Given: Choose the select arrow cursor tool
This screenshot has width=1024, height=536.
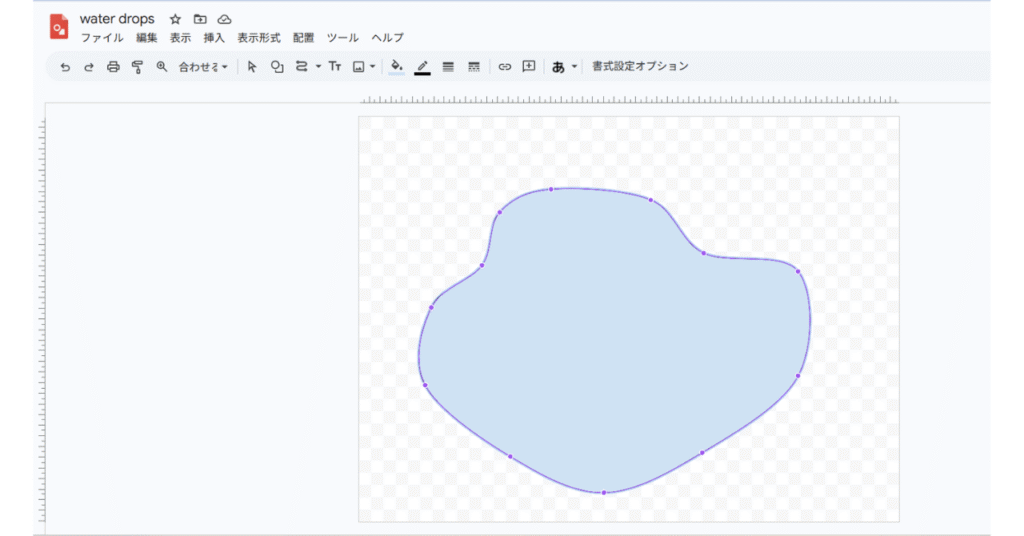Looking at the screenshot, I should [252, 67].
